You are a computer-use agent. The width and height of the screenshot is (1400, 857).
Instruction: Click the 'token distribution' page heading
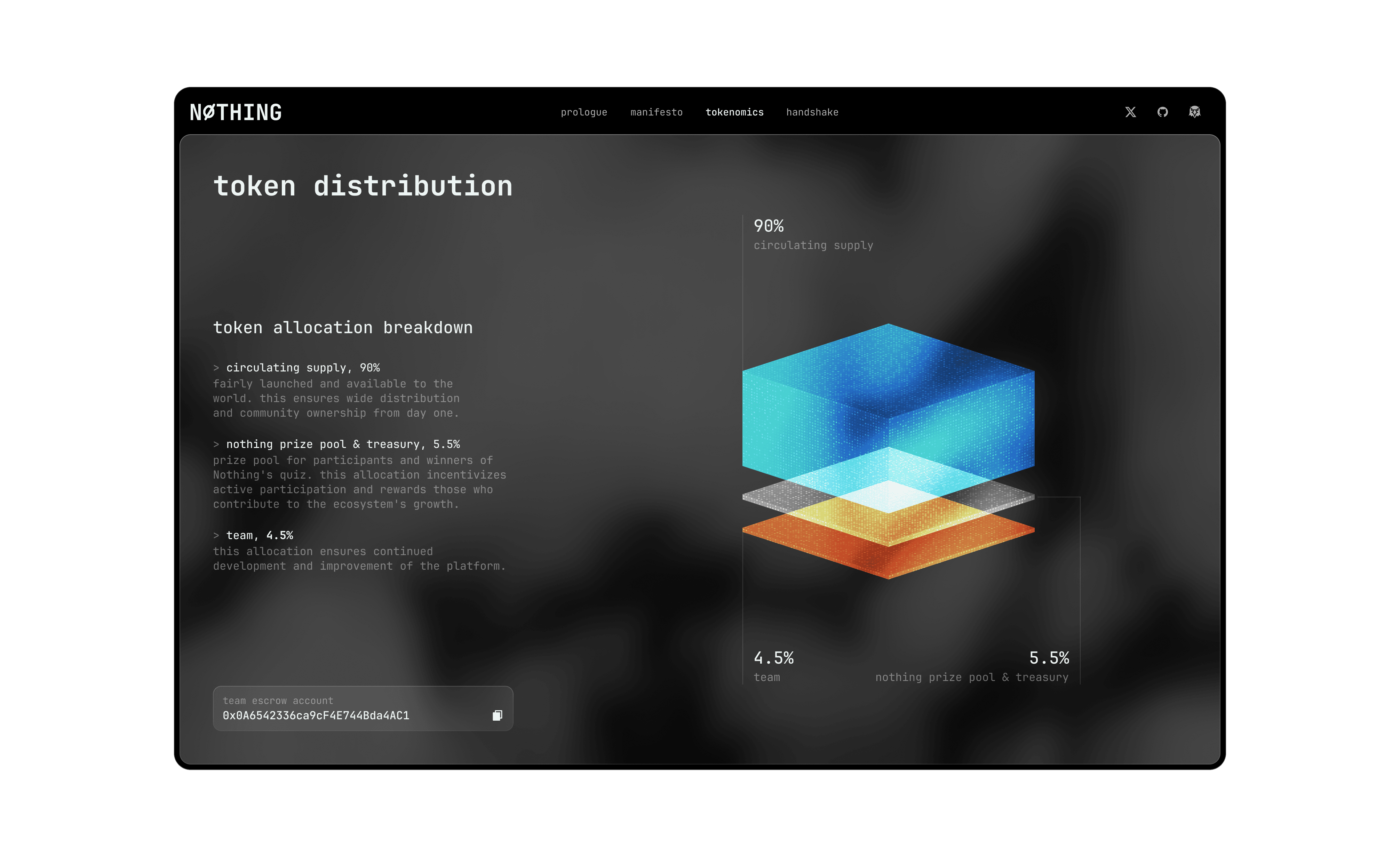point(363,186)
